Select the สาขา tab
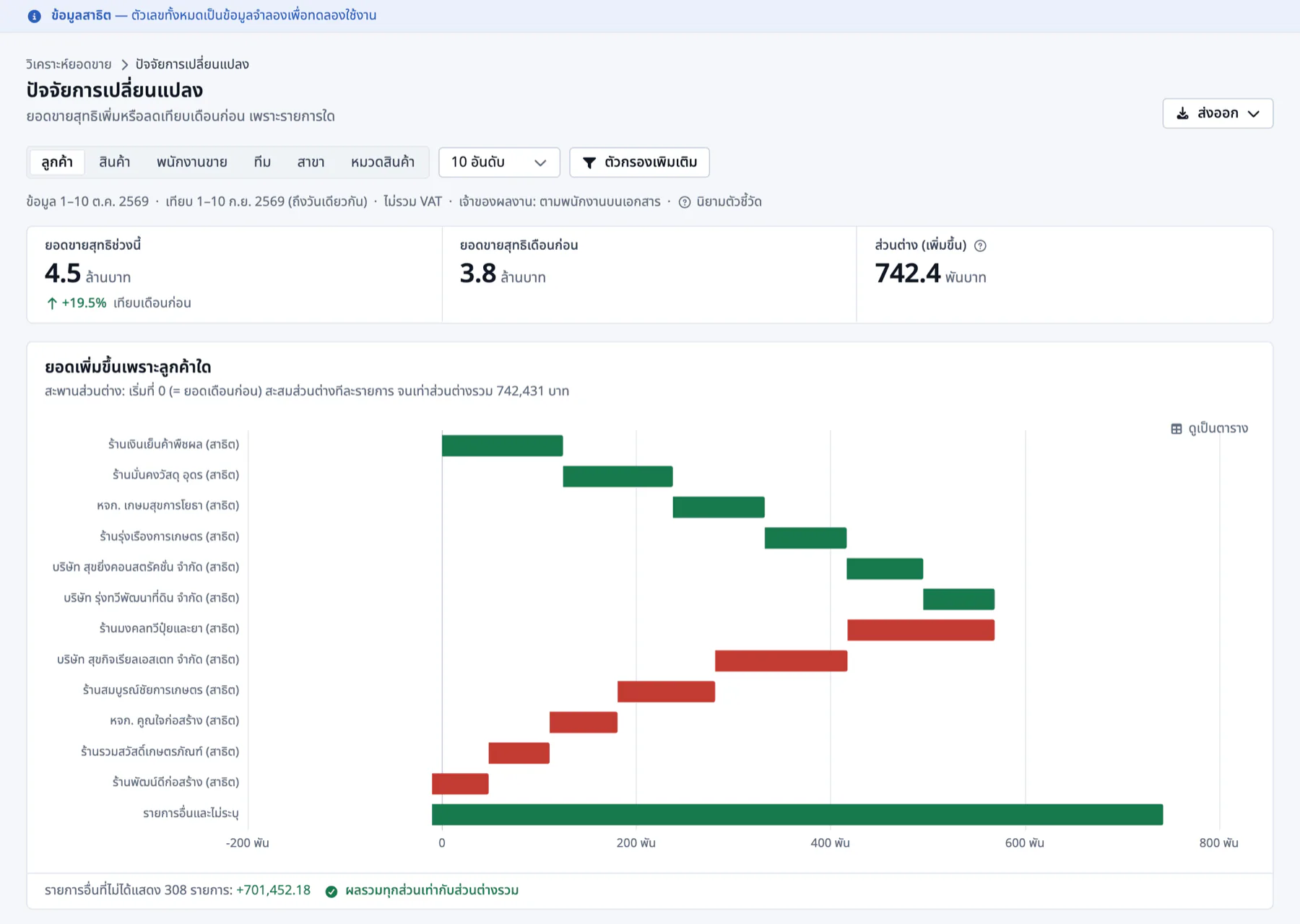The height and width of the screenshot is (924, 1300). point(311,162)
